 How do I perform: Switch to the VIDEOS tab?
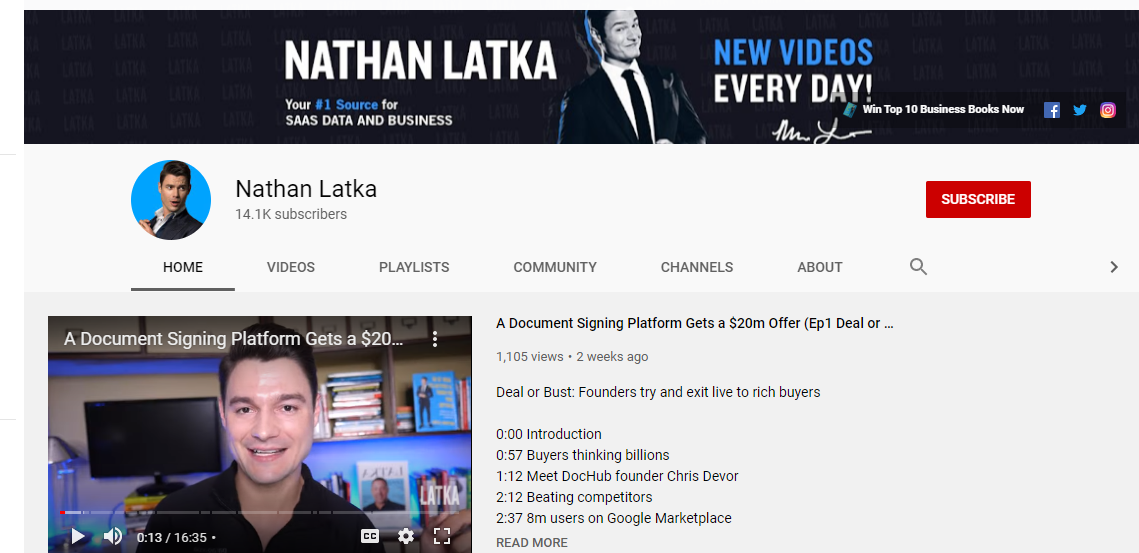click(291, 267)
